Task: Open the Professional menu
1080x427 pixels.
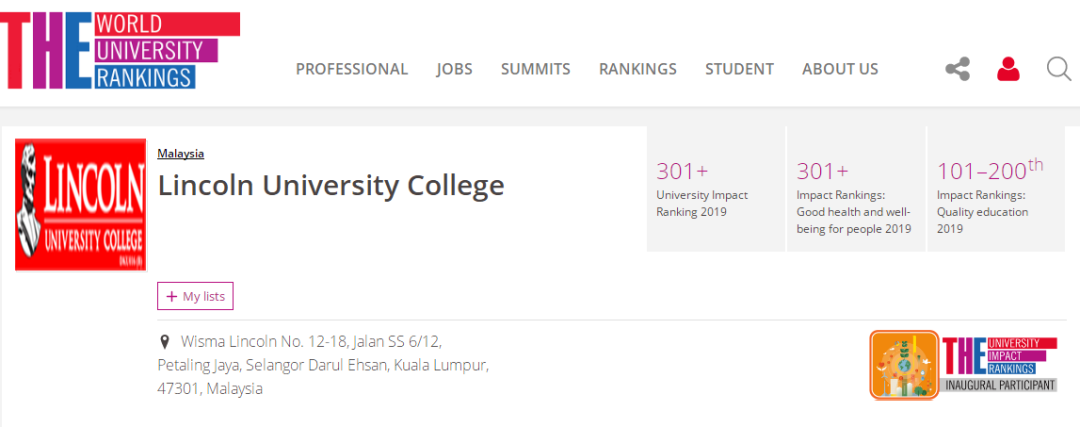Action: (352, 69)
